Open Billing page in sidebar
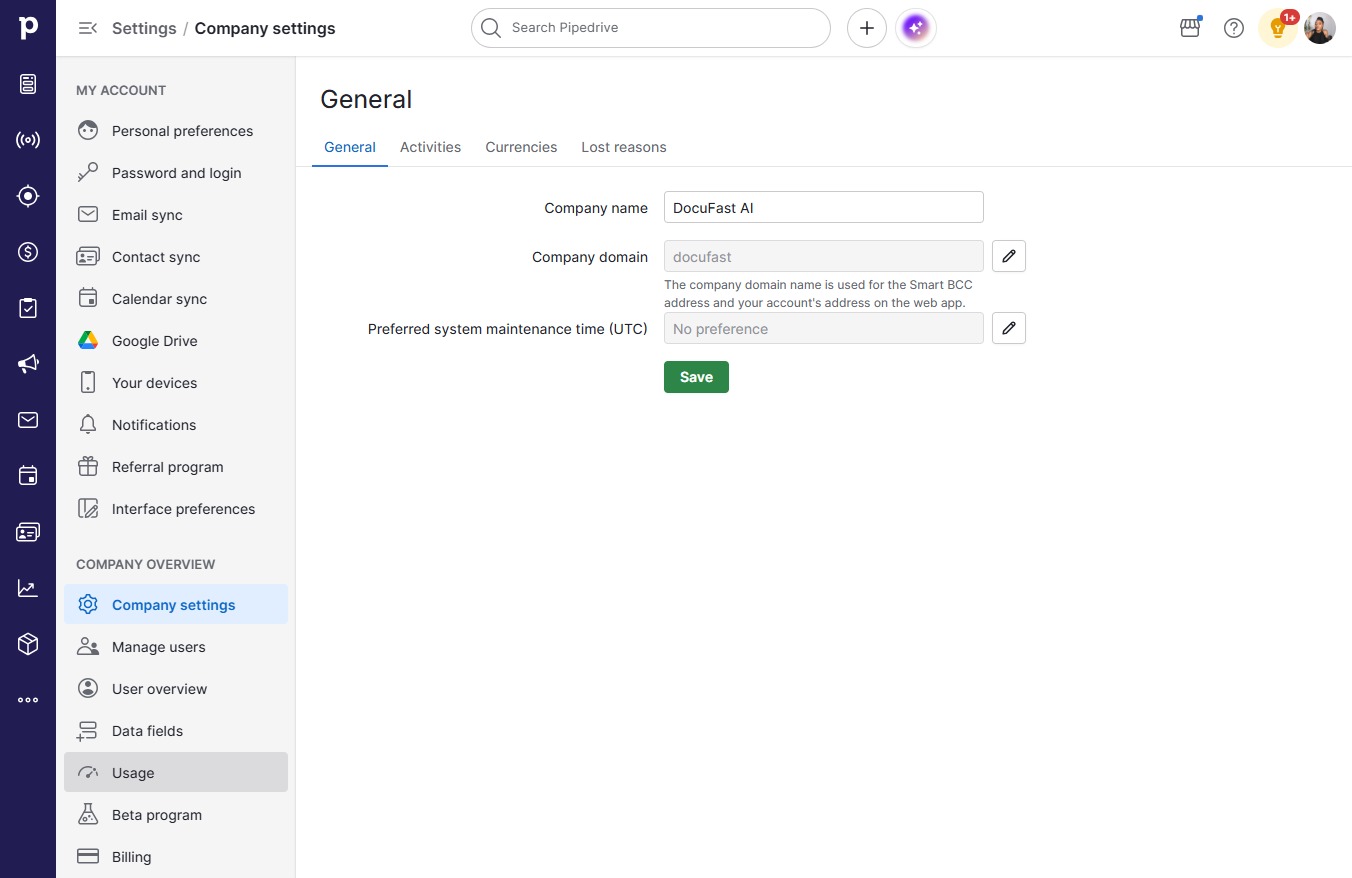1352x878 pixels. (x=176, y=857)
